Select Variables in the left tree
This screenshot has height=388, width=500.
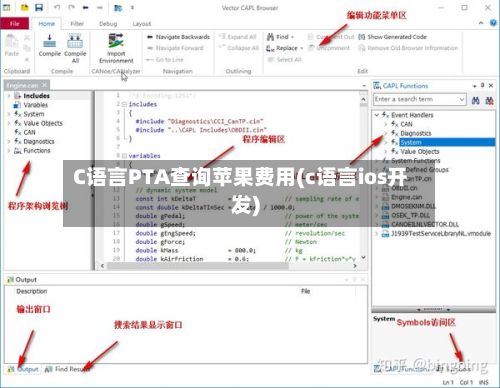(x=35, y=105)
